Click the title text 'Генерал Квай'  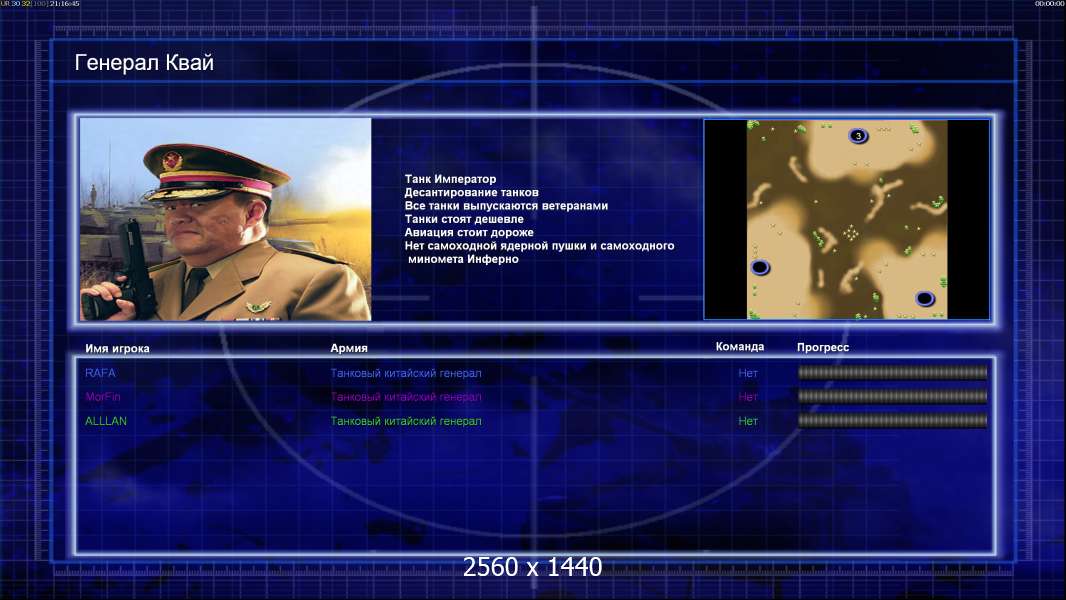click(x=144, y=63)
